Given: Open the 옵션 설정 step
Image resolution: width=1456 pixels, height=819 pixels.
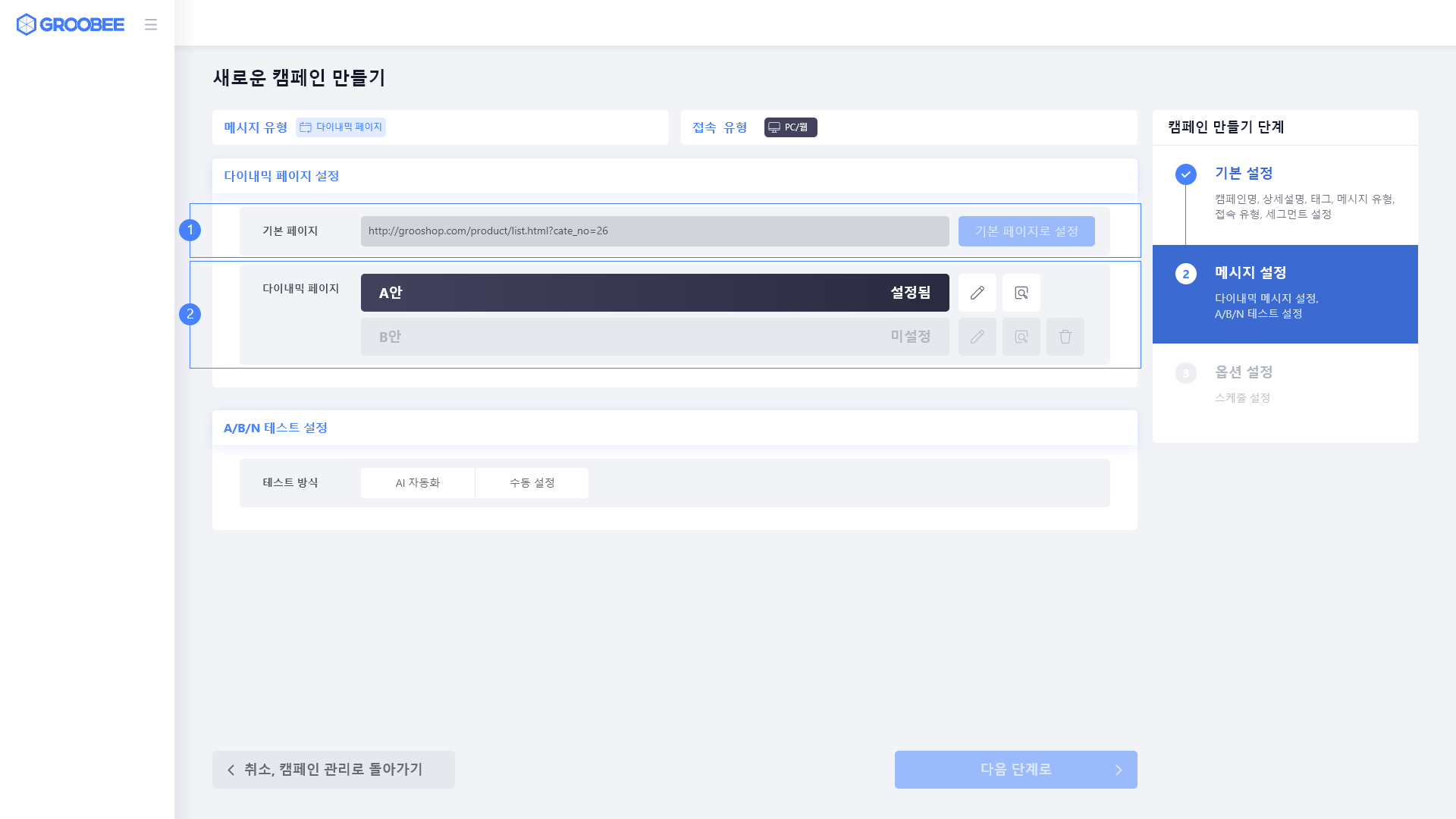Looking at the screenshot, I should click(x=1244, y=372).
